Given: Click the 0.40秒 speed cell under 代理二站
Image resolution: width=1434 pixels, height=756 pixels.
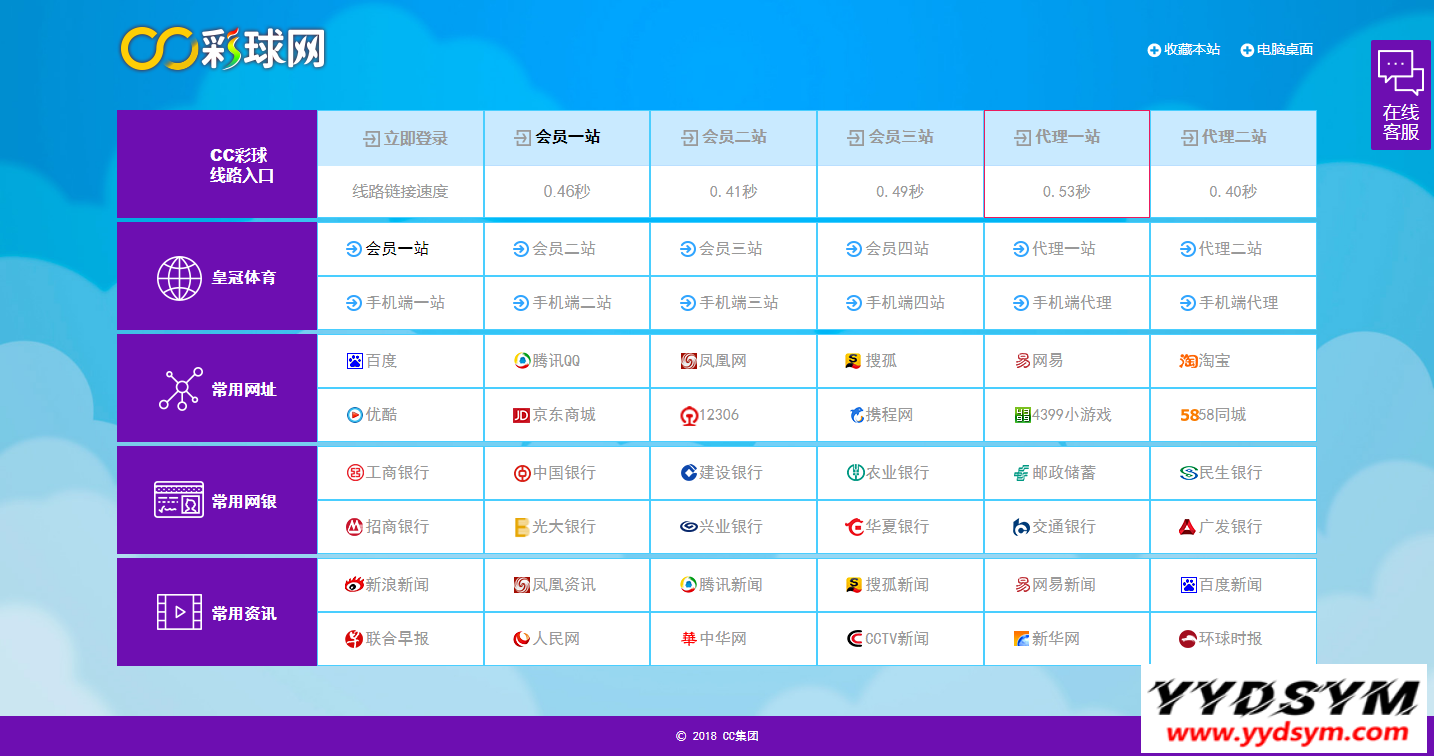Looking at the screenshot, I should 1232,192.
